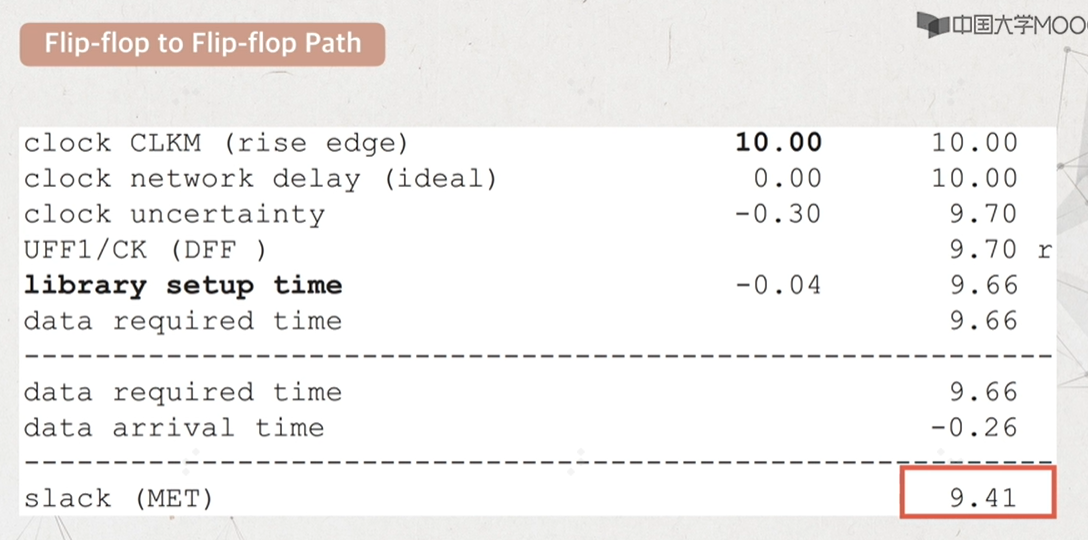The width and height of the screenshot is (1088, 540).
Task: Select the first data required time label
Action: click(x=182, y=321)
